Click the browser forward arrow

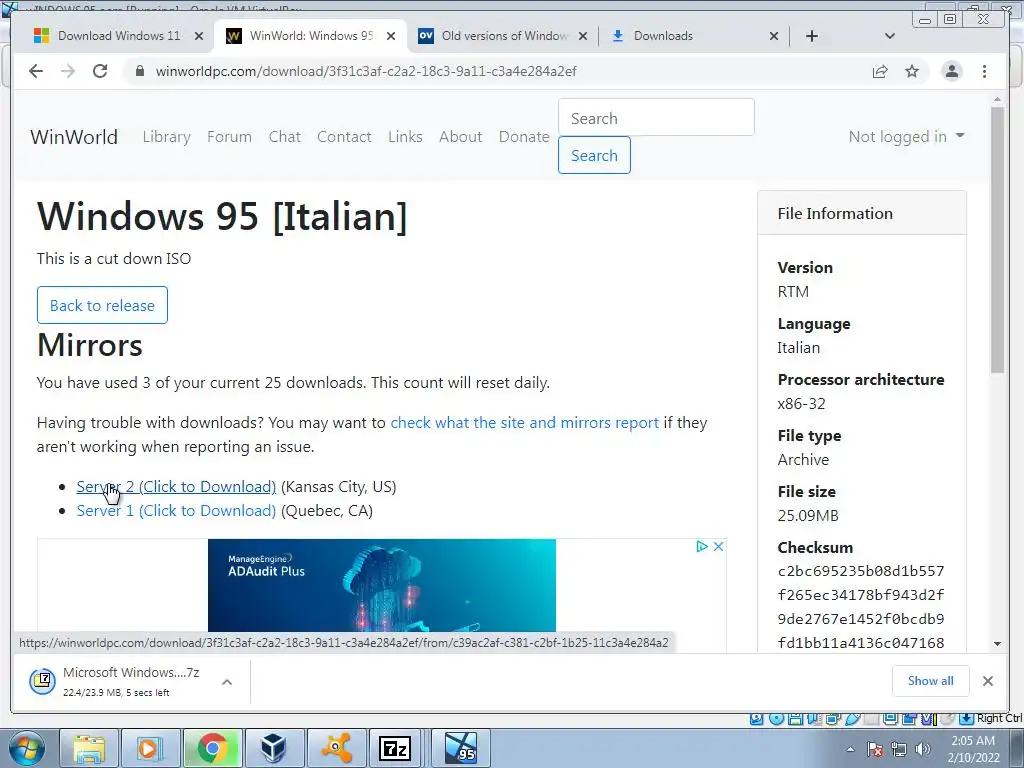pos(68,71)
